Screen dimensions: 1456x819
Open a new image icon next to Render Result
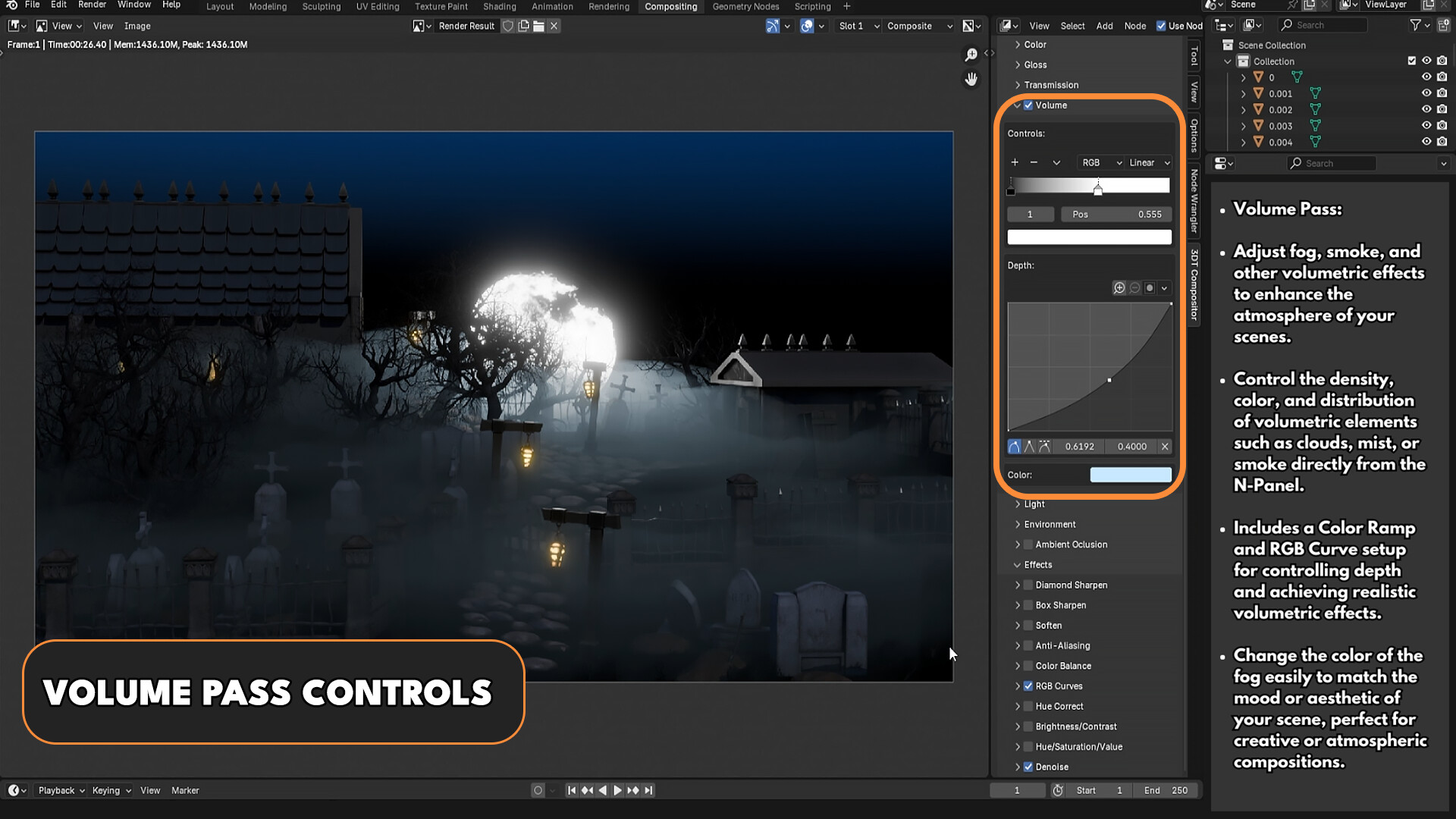click(523, 26)
